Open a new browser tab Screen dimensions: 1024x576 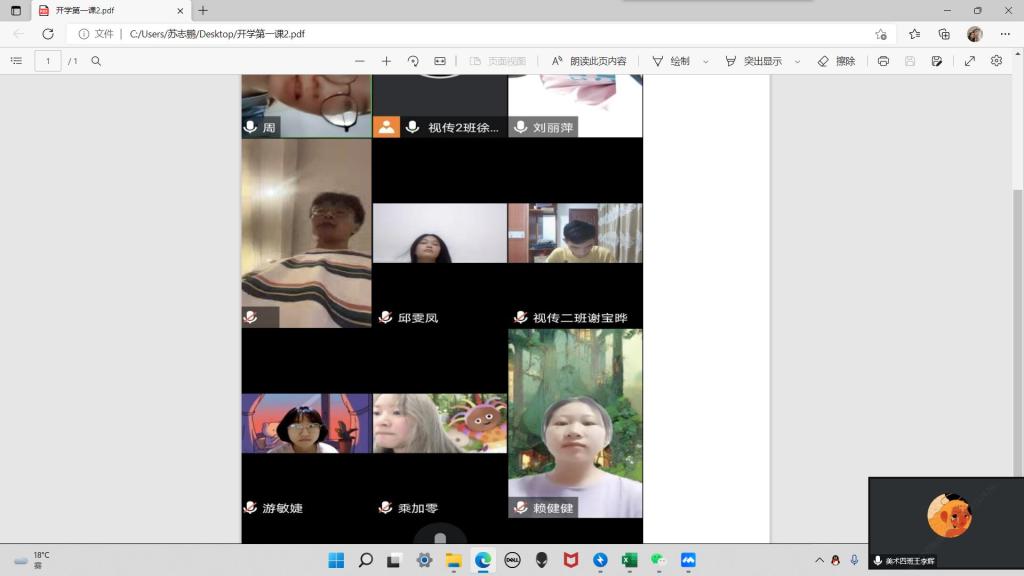tap(203, 10)
